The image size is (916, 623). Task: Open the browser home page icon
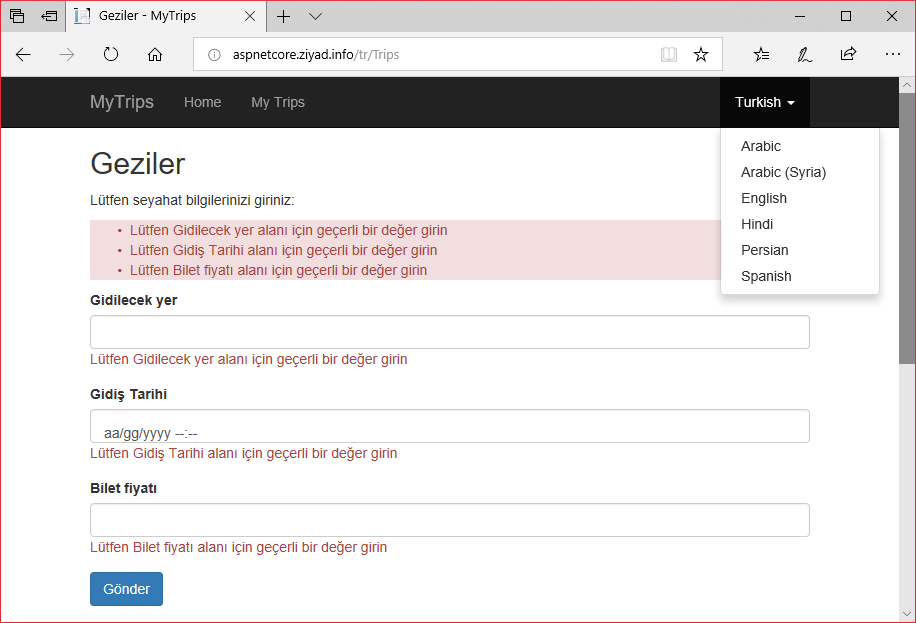click(x=154, y=54)
